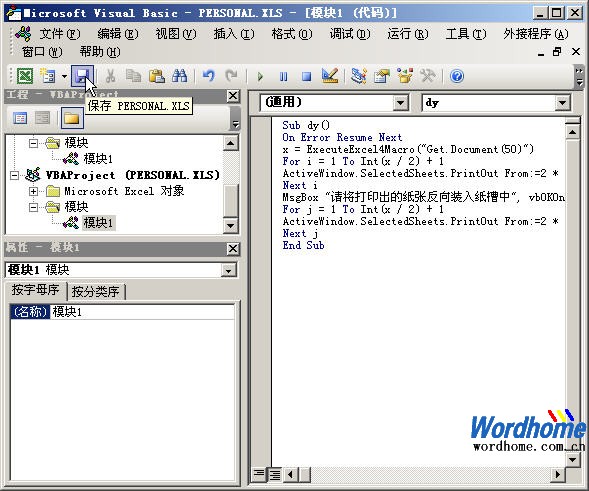
Task: Select VBAProject (PERSONAL.XLS) project item
Action: 133,175
